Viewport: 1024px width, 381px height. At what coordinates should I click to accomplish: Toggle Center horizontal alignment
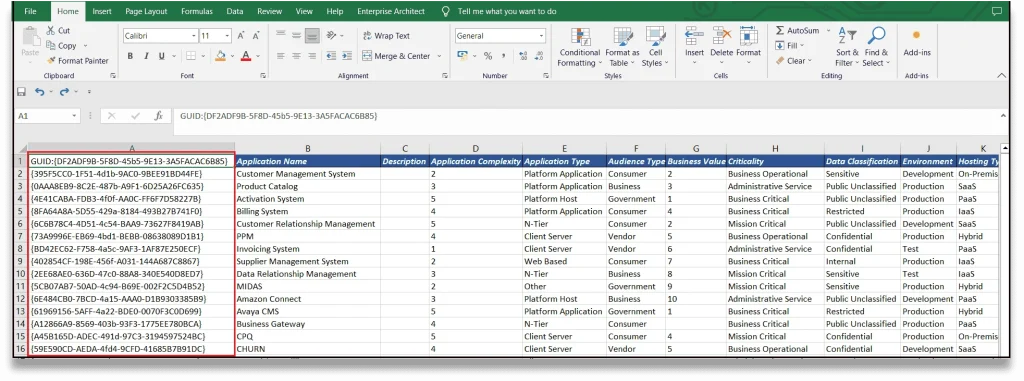pyautogui.click(x=296, y=56)
